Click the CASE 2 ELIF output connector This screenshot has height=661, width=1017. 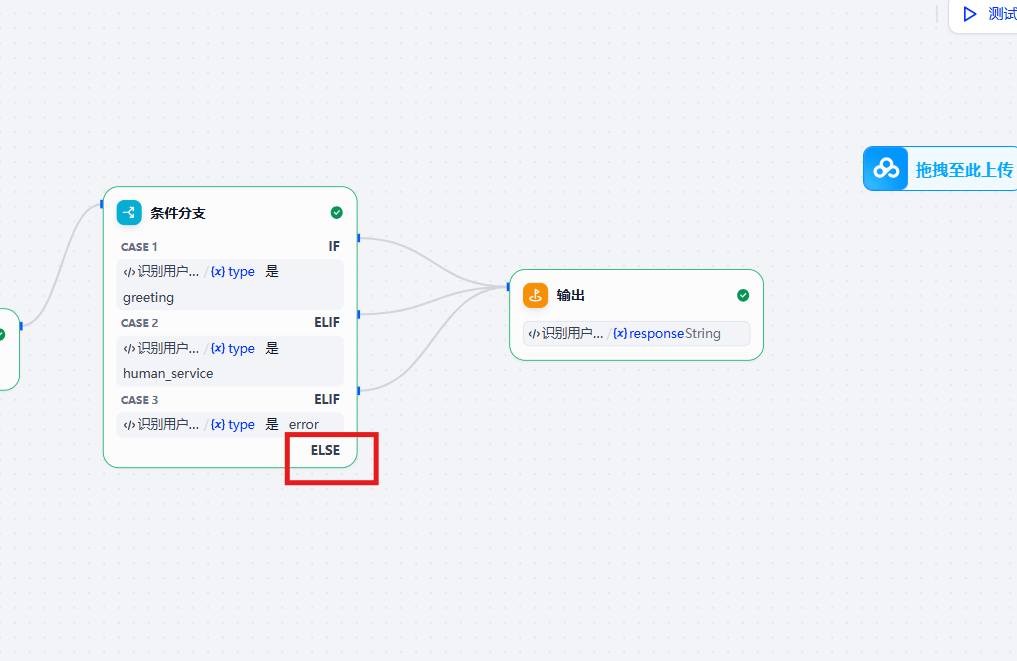tap(359, 314)
